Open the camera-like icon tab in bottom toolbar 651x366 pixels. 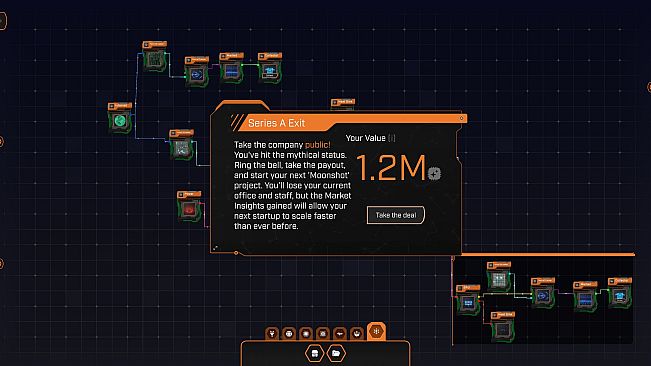point(323,333)
